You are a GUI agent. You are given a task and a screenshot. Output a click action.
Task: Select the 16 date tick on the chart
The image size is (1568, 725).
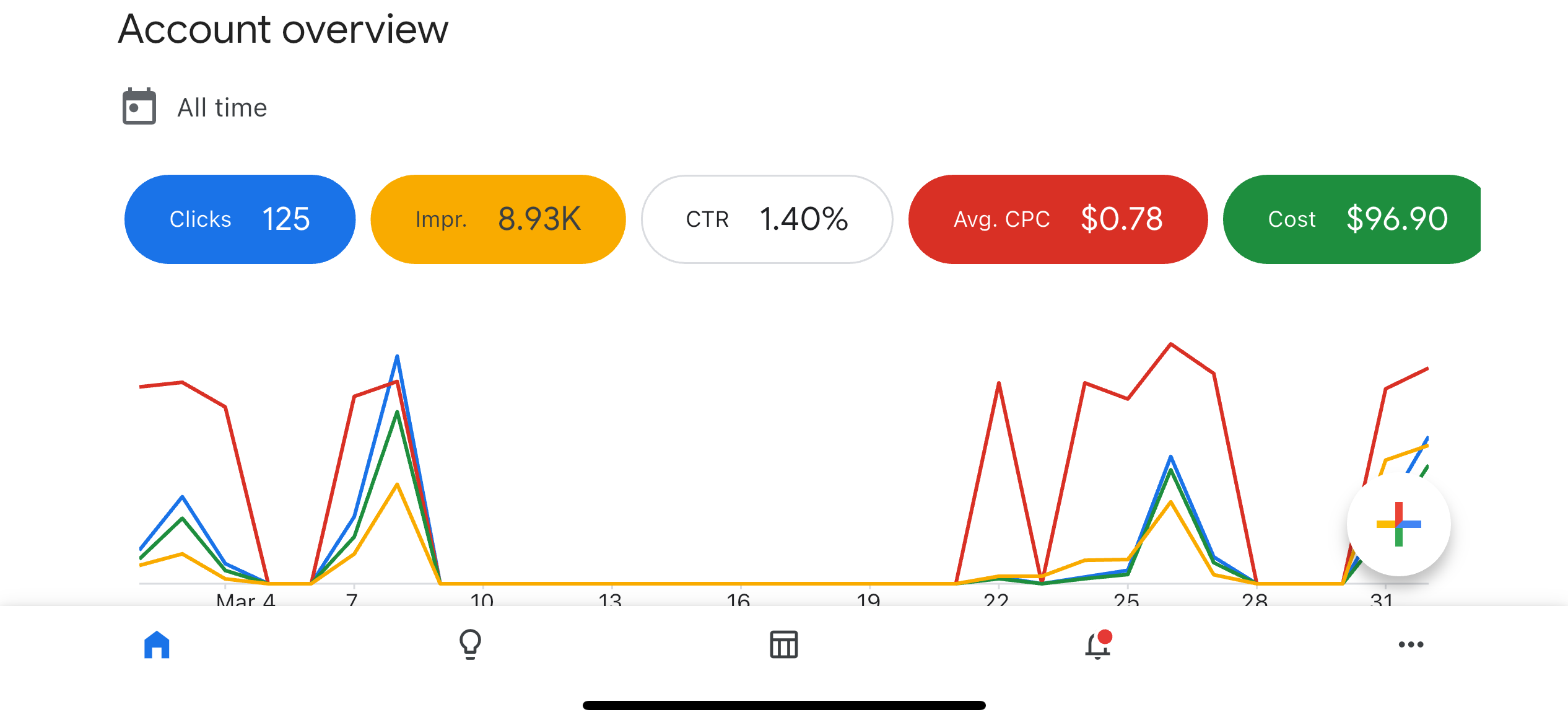(739, 599)
